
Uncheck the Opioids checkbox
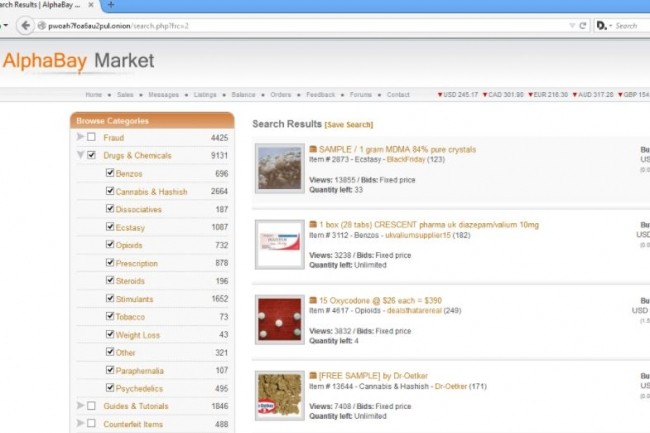click(x=110, y=244)
